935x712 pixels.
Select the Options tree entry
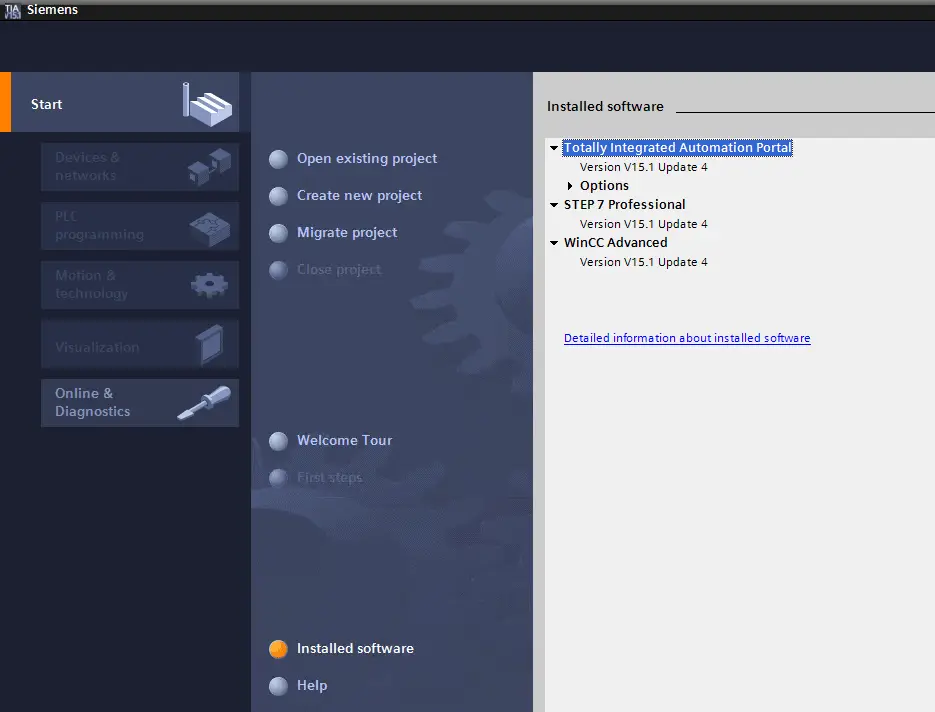coord(604,185)
